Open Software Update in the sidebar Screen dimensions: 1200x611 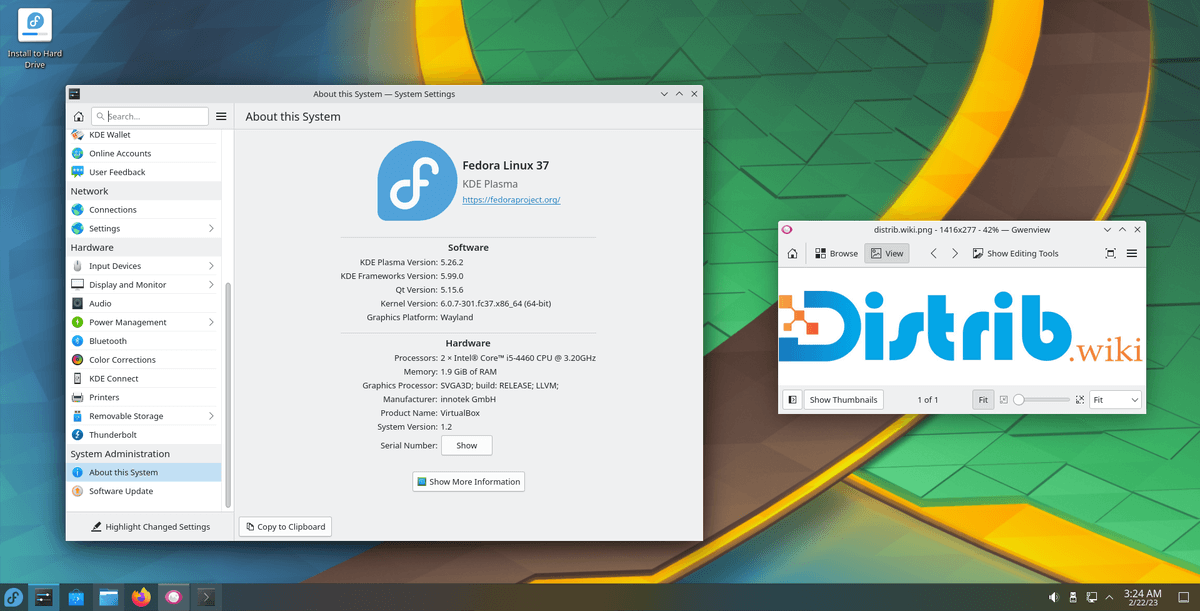pos(144,491)
